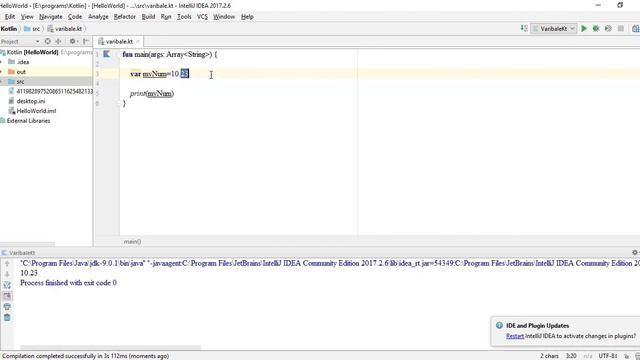
Task: Close the varibale.kt editor tab
Action: coord(138,42)
